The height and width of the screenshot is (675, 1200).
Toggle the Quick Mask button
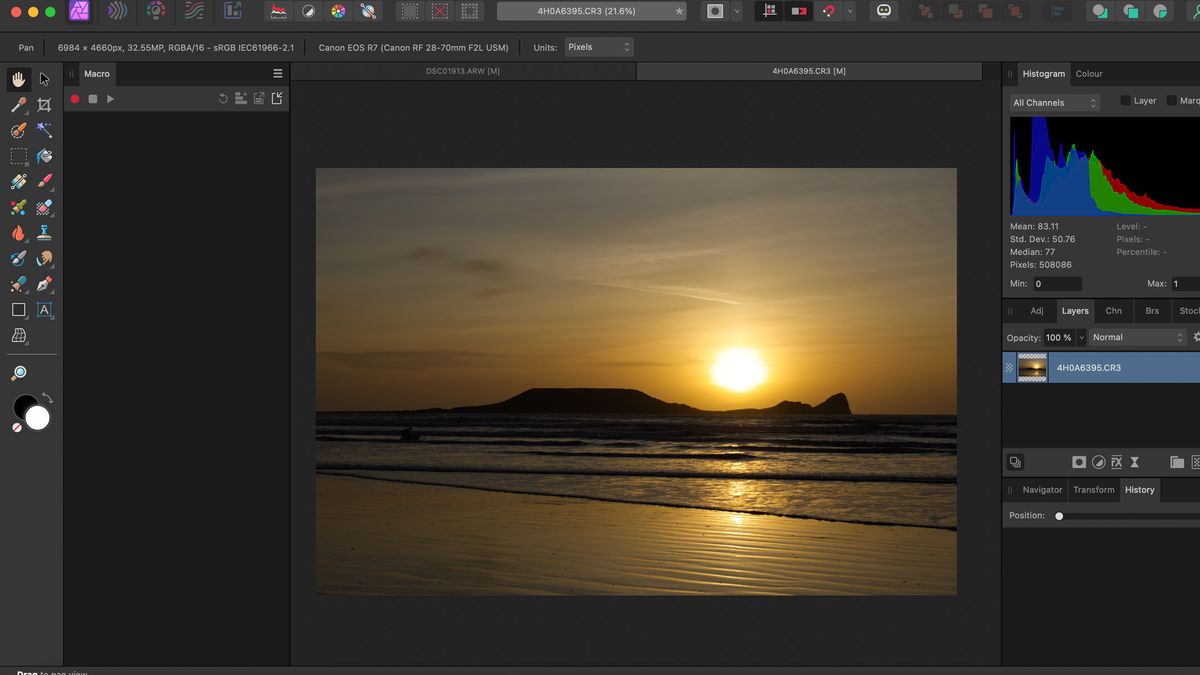click(714, 12)
